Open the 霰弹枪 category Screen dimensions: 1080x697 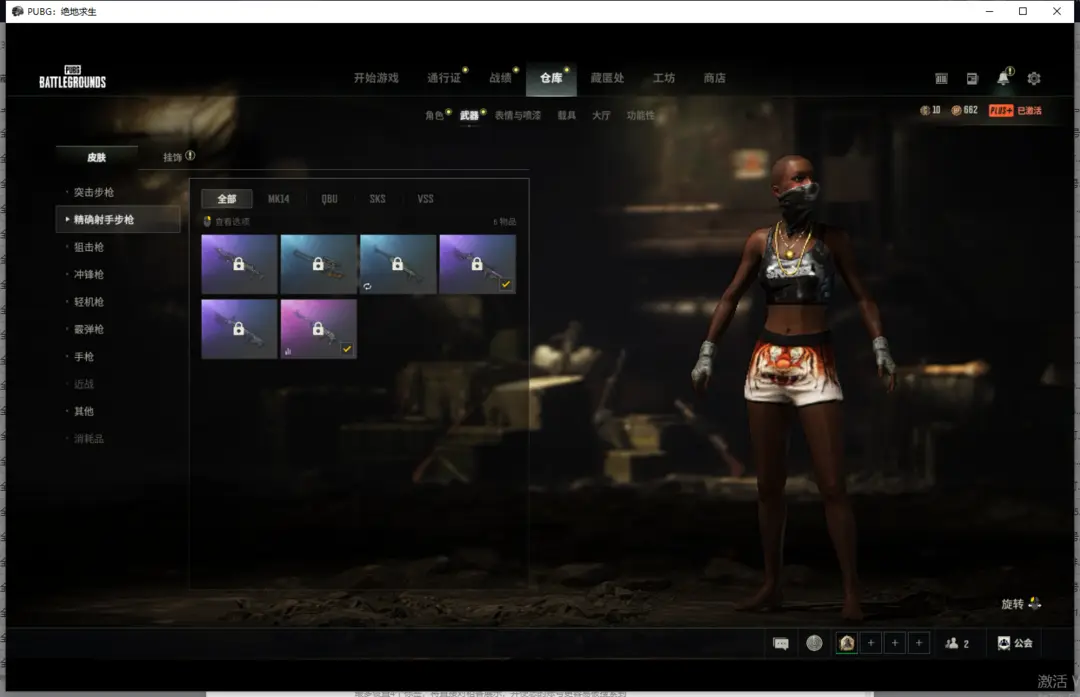tap(89, 329)
